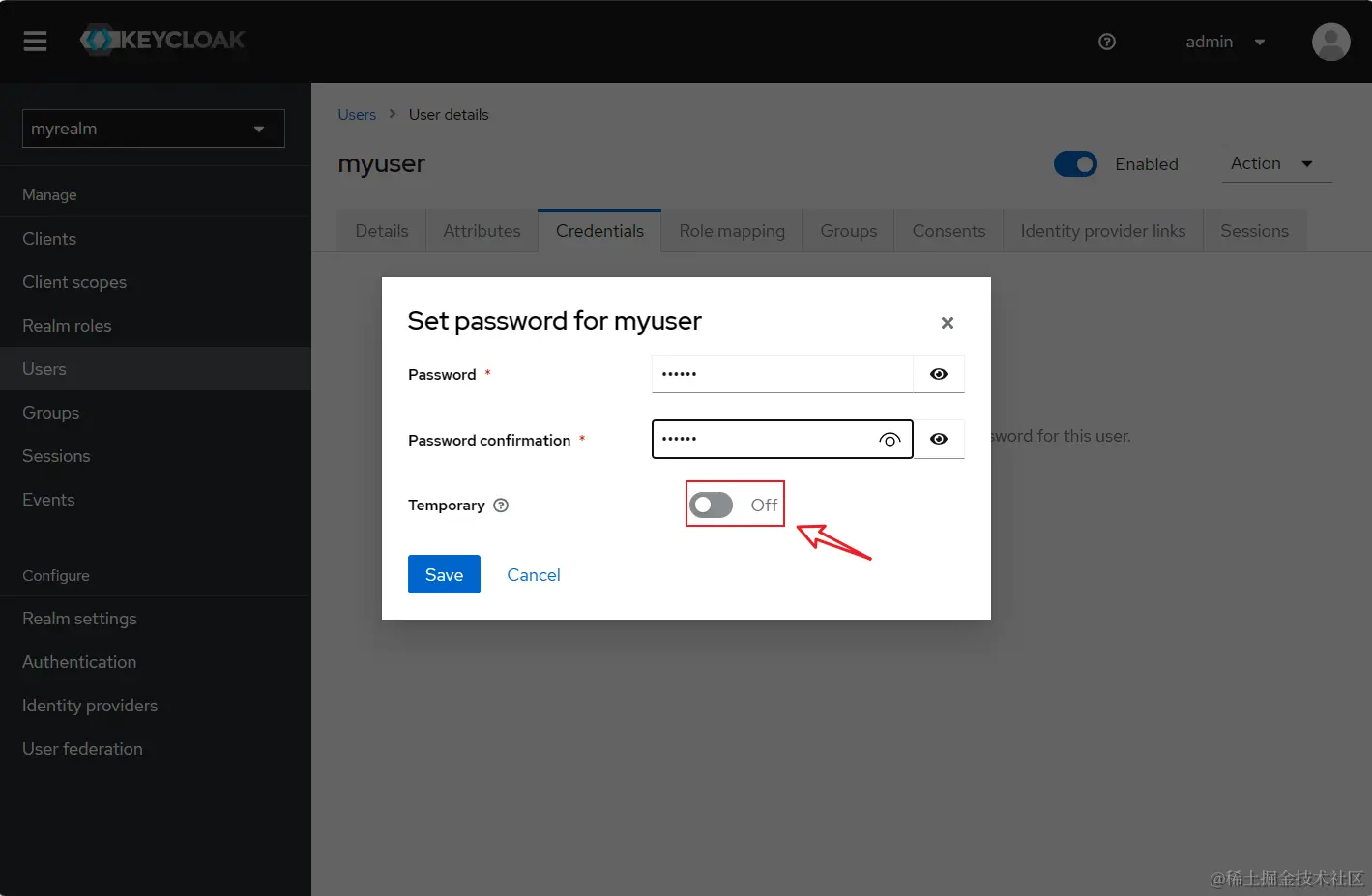Click the user avatar icon
The width and height of the screenshot is (1372, 896).
[1330, 42]
